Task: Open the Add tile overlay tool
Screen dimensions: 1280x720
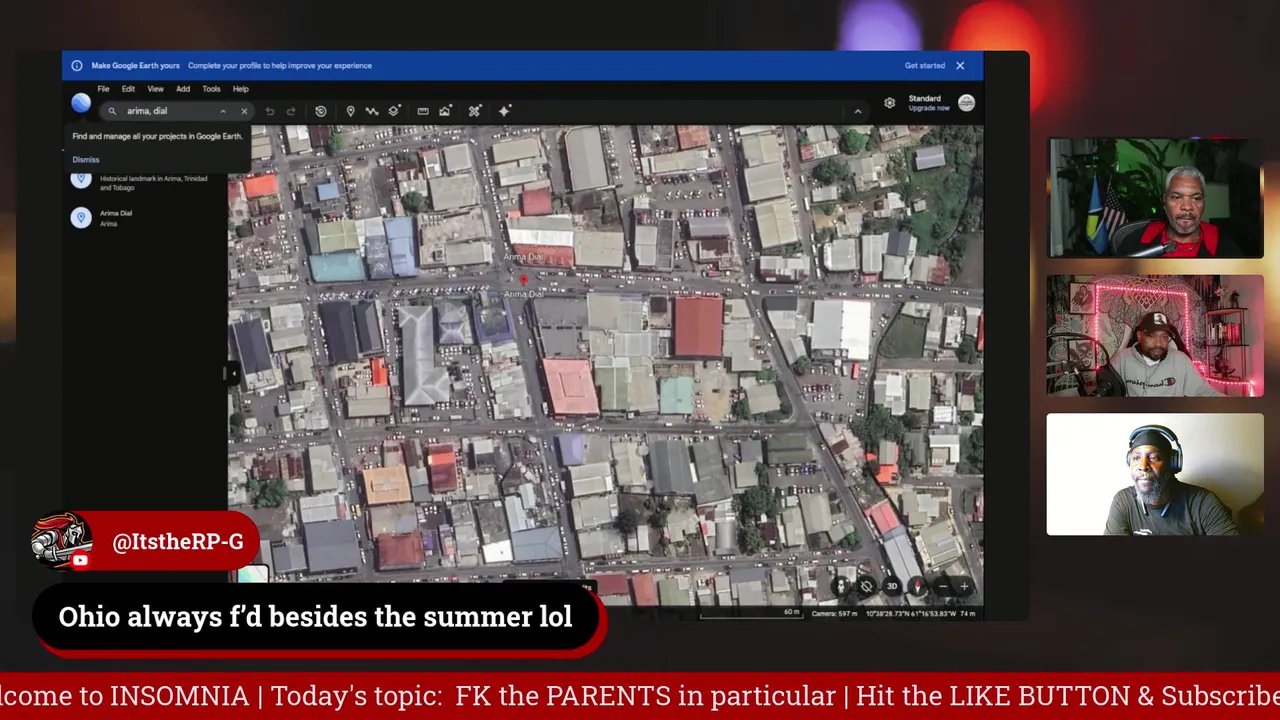Action: click(394, 111)
